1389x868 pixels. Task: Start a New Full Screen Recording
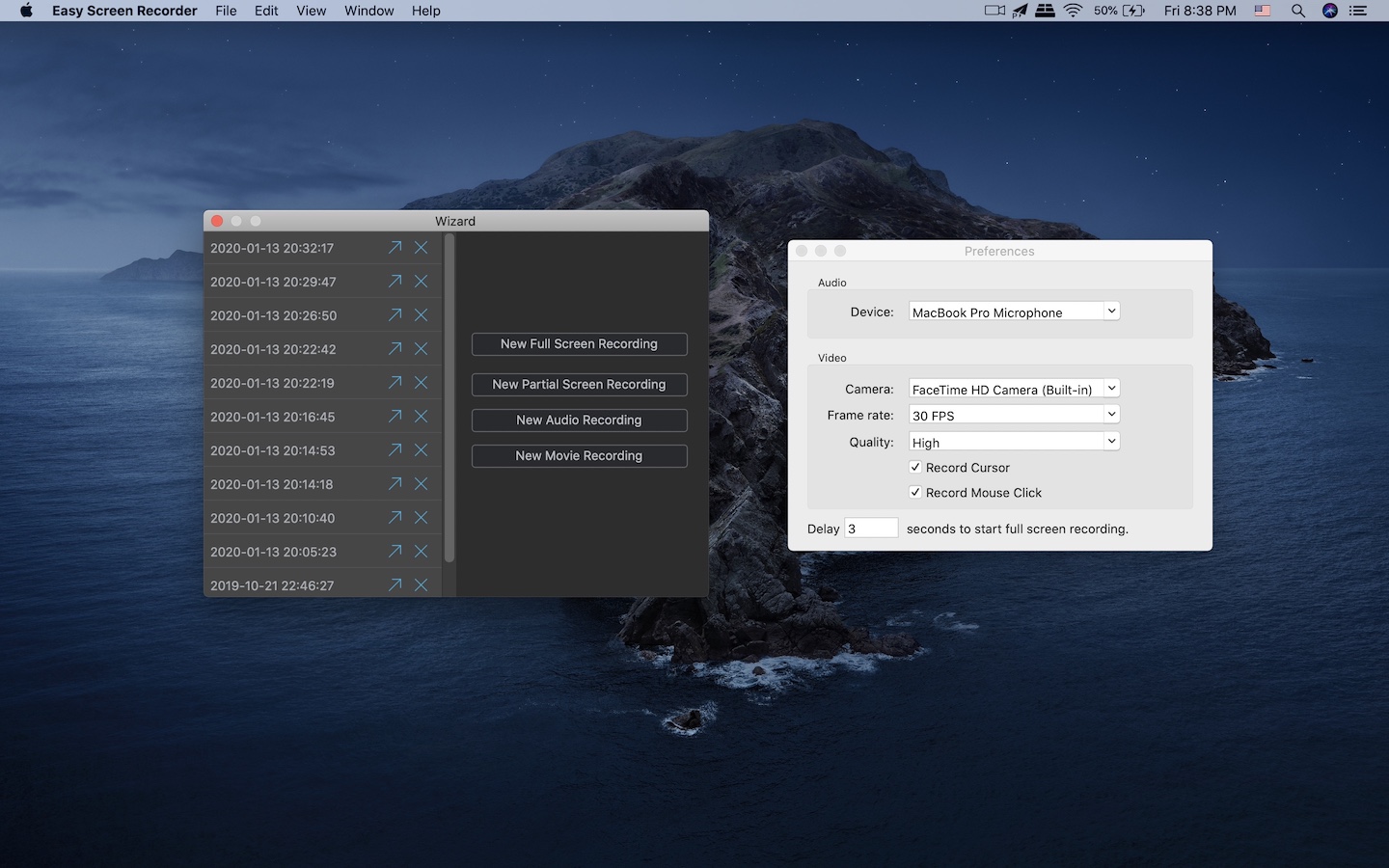579,344
